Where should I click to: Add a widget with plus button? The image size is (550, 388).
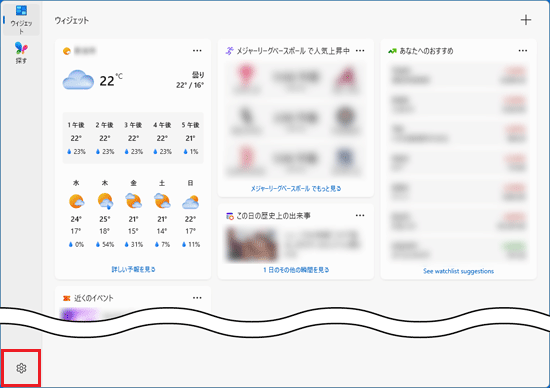click(x=525, y=20)
